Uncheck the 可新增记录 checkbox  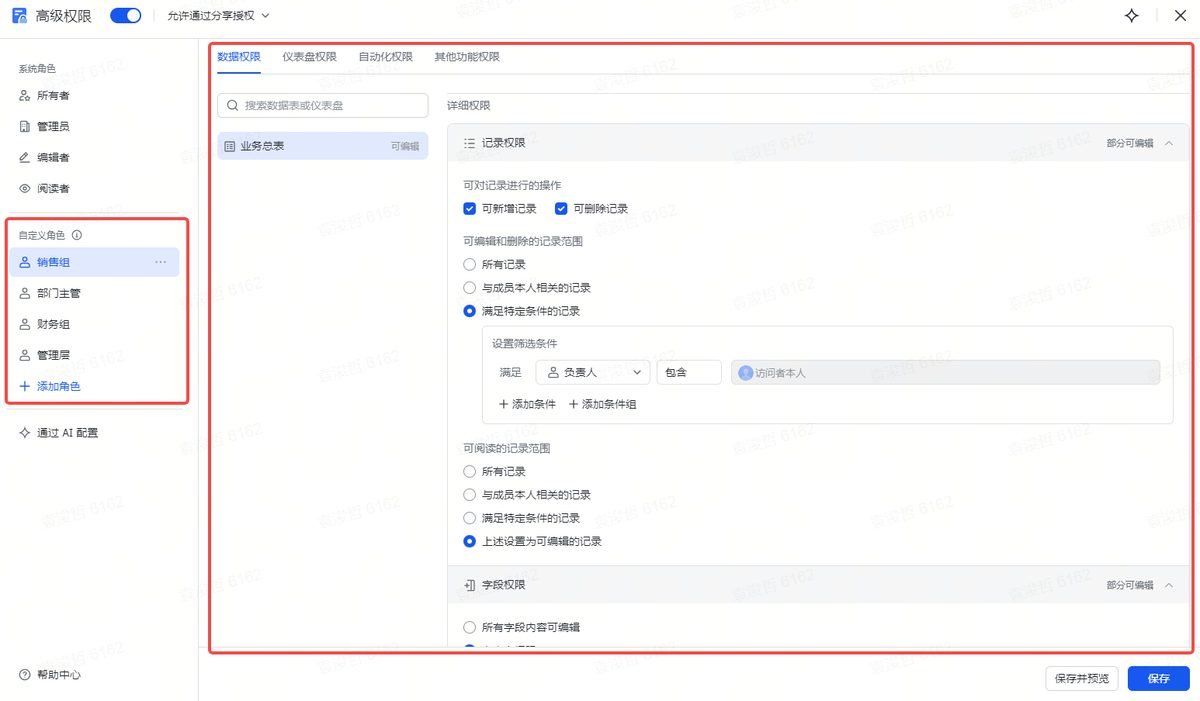point(469,209)
